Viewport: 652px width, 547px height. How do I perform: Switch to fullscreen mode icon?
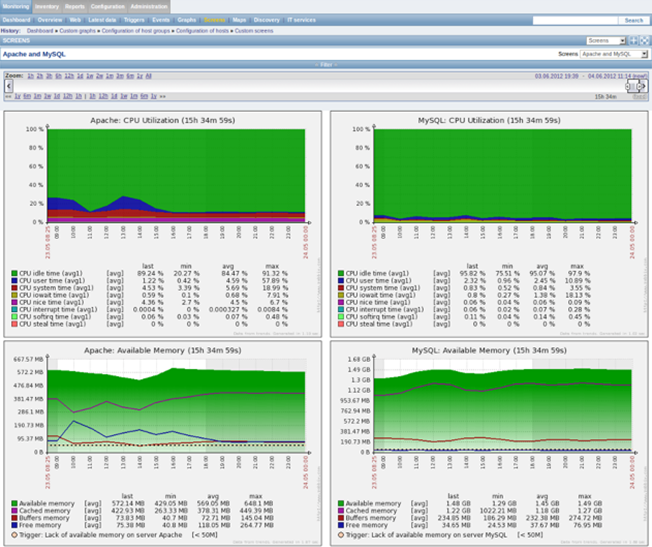pos(644,40)
